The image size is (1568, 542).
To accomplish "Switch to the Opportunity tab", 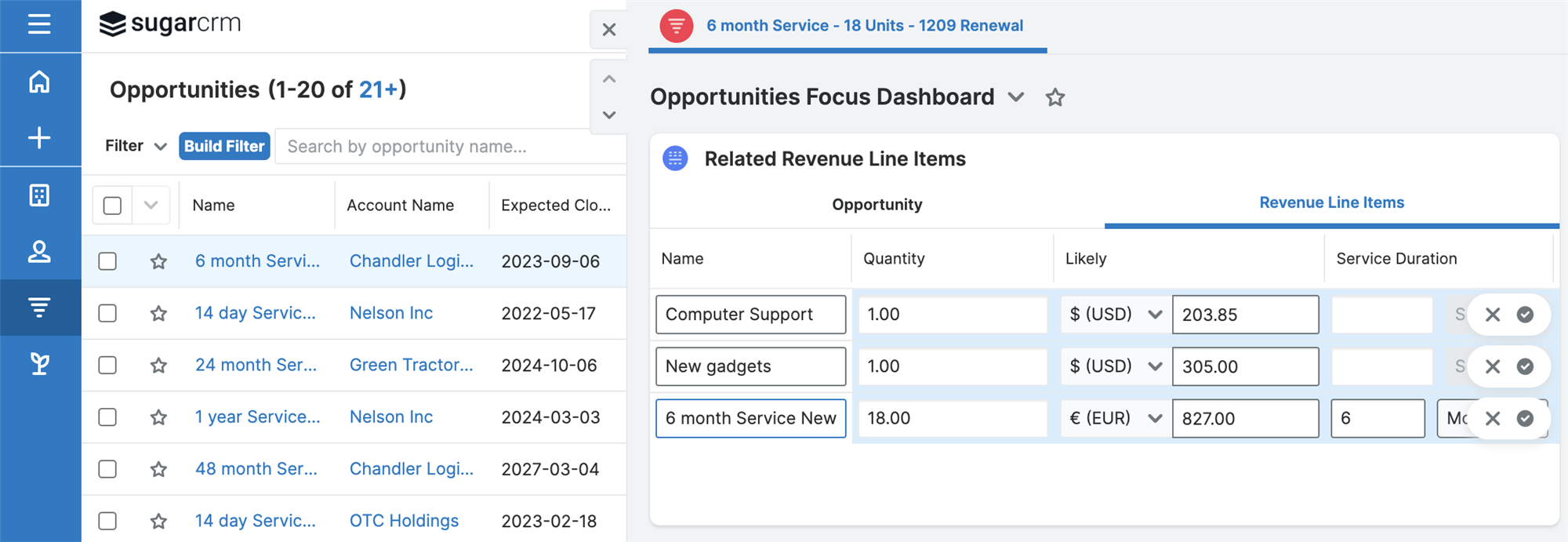I will tap(877, 205).
